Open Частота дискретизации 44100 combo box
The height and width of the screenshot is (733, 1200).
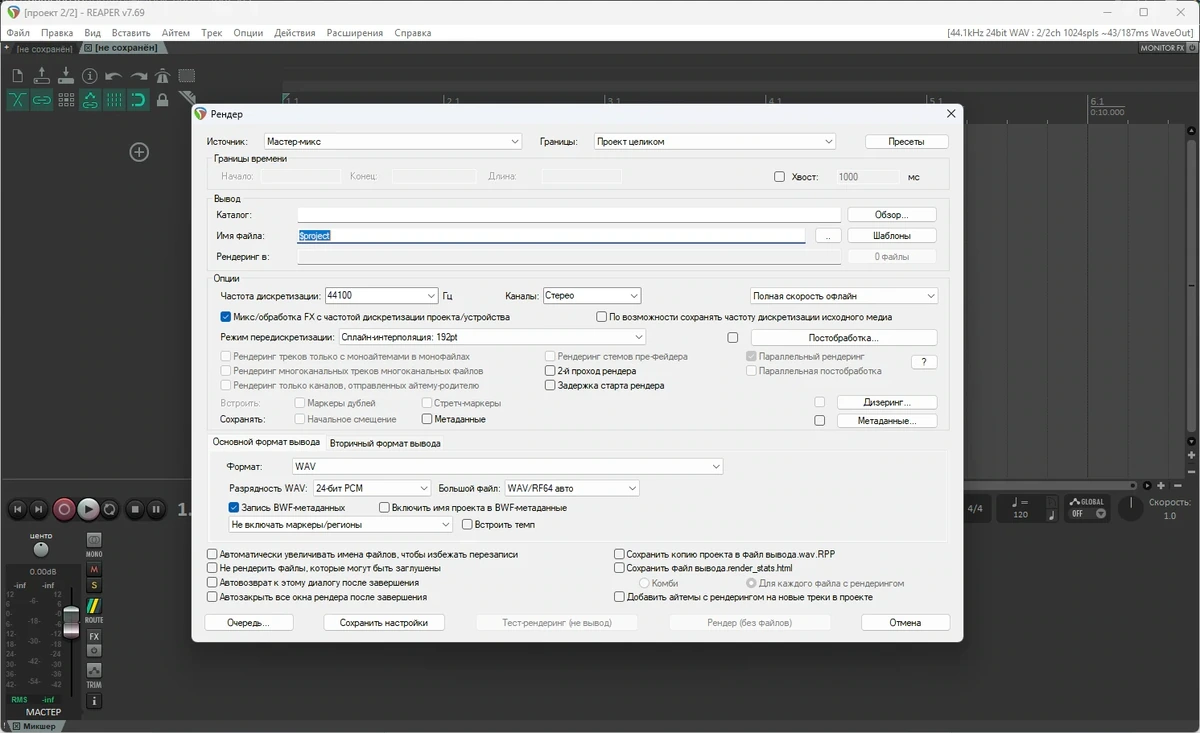382,296
